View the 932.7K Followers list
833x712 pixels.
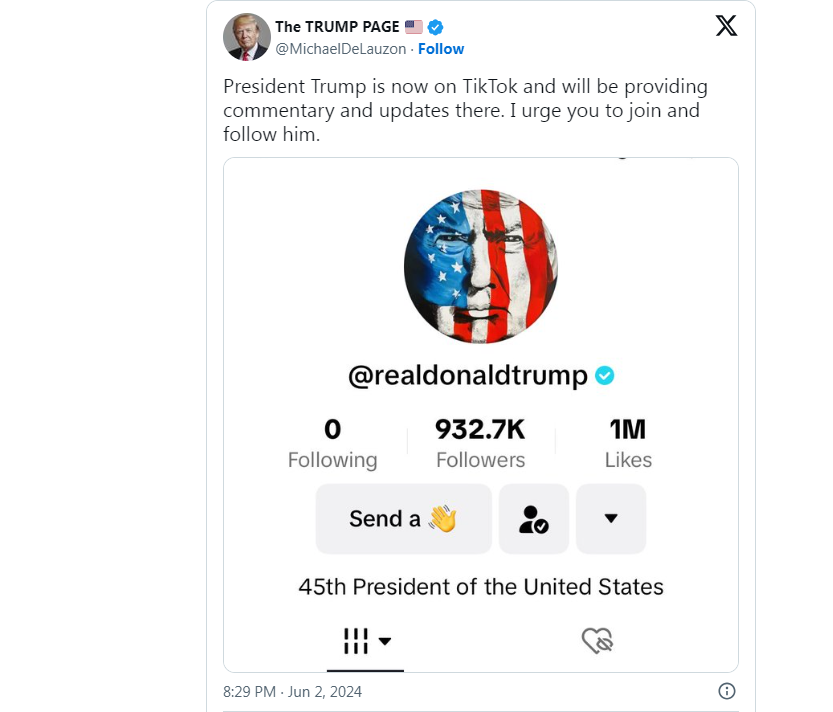coord(480,444)
